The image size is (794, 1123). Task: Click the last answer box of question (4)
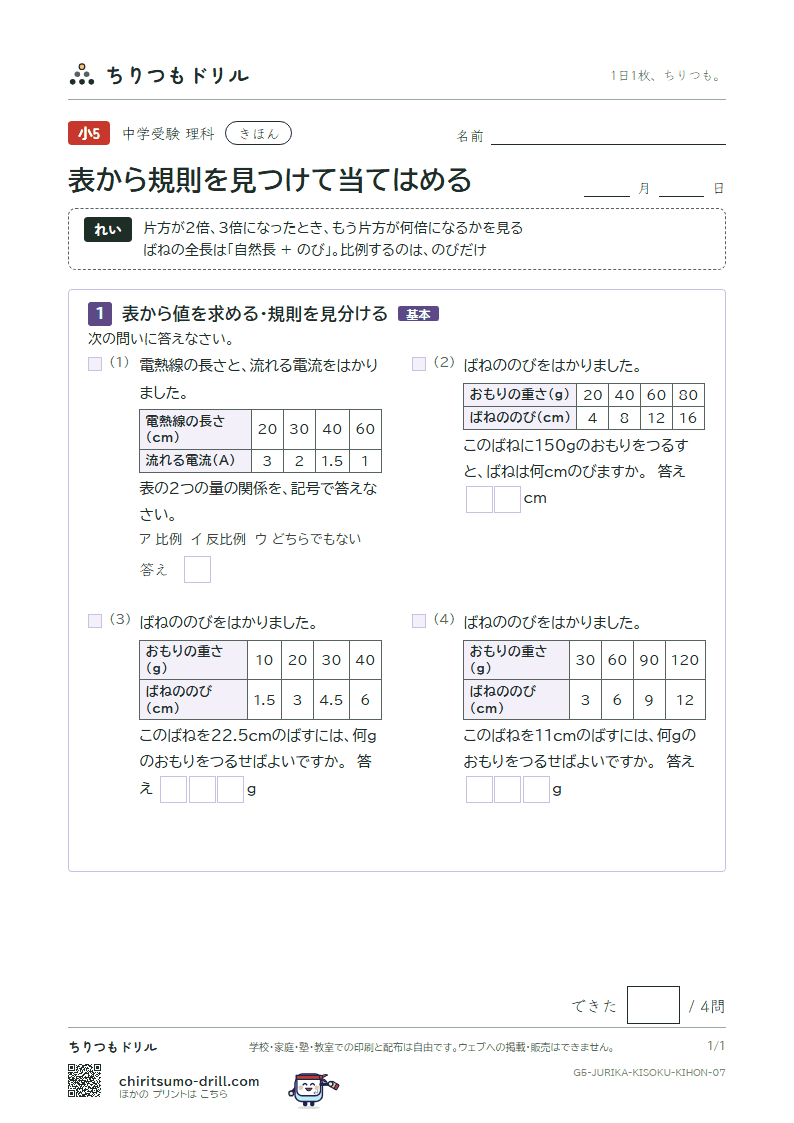[x=536, y=789]
